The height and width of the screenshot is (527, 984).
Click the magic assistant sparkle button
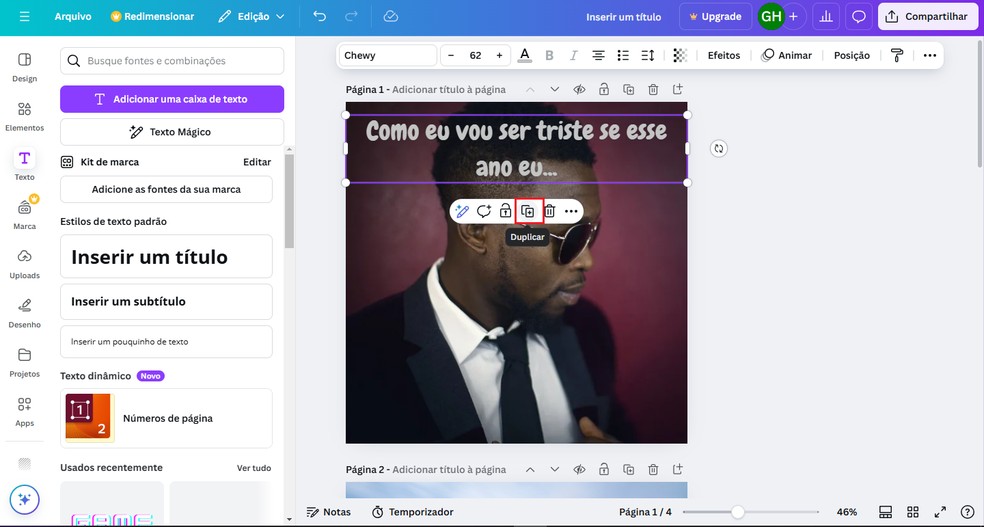click(x=24, y=499)
